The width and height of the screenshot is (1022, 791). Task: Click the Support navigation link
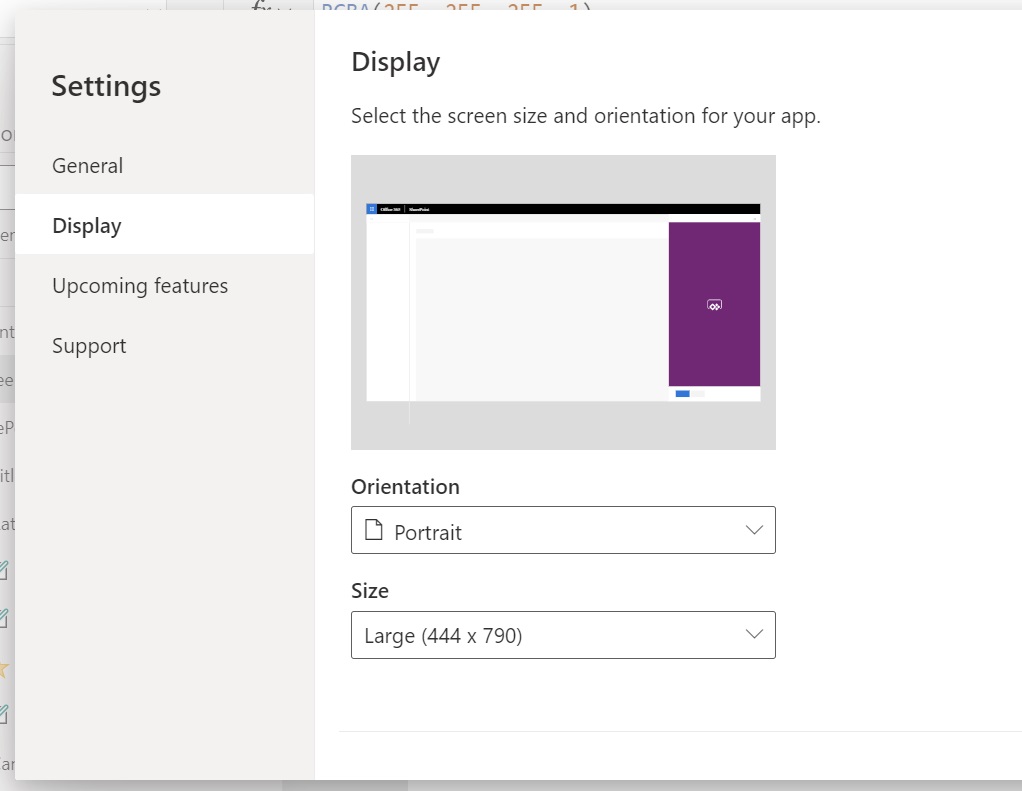click(x=89, y=345)
